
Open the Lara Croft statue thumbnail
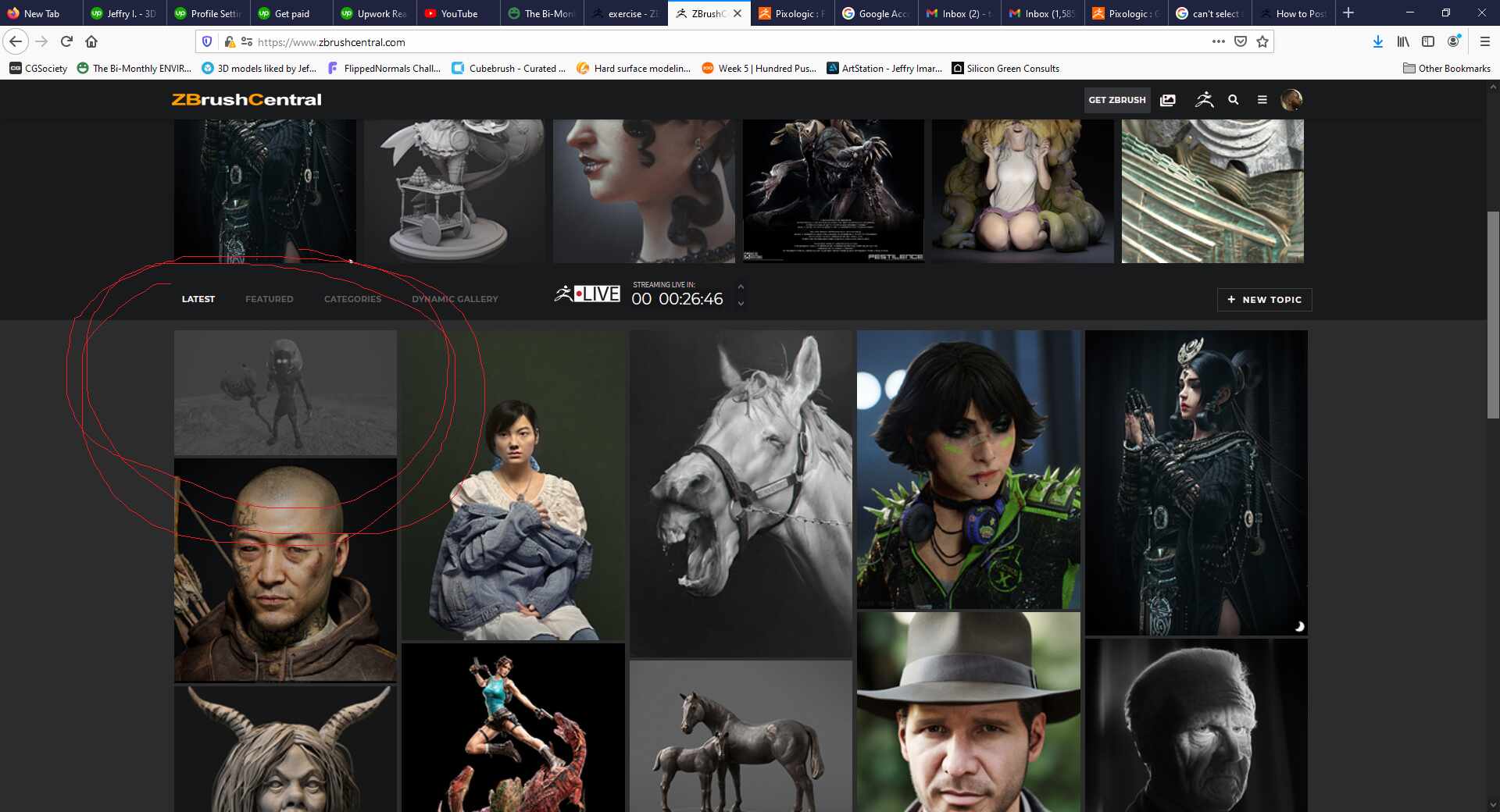[x=513, y=728]
